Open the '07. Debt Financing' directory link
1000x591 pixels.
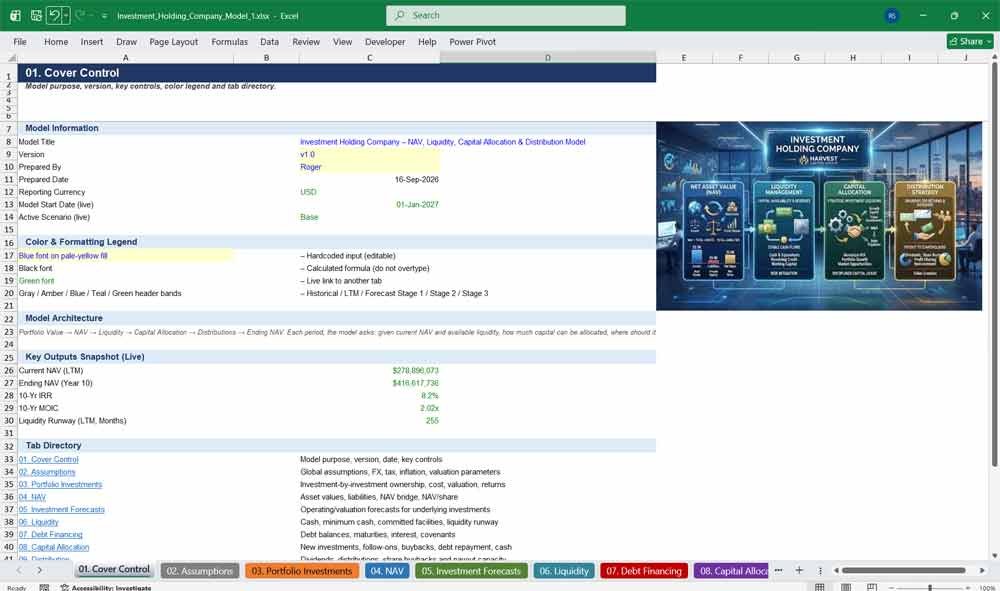(50, 534)
